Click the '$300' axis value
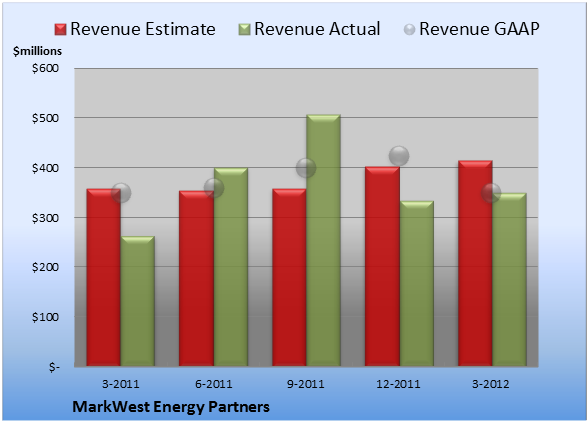 point(45,218)
